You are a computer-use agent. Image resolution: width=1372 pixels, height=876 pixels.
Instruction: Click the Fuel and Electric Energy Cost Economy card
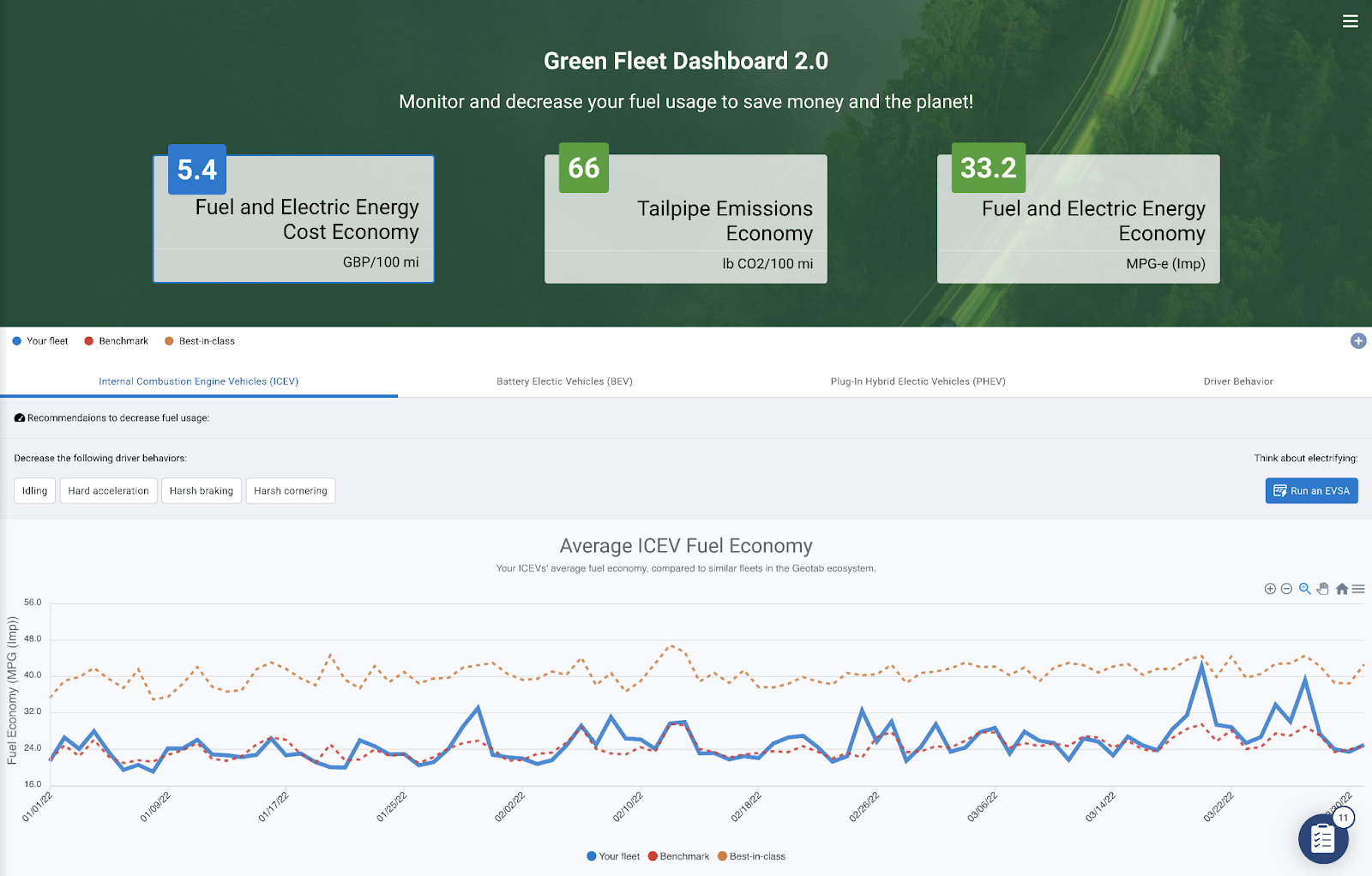point(293,219)
